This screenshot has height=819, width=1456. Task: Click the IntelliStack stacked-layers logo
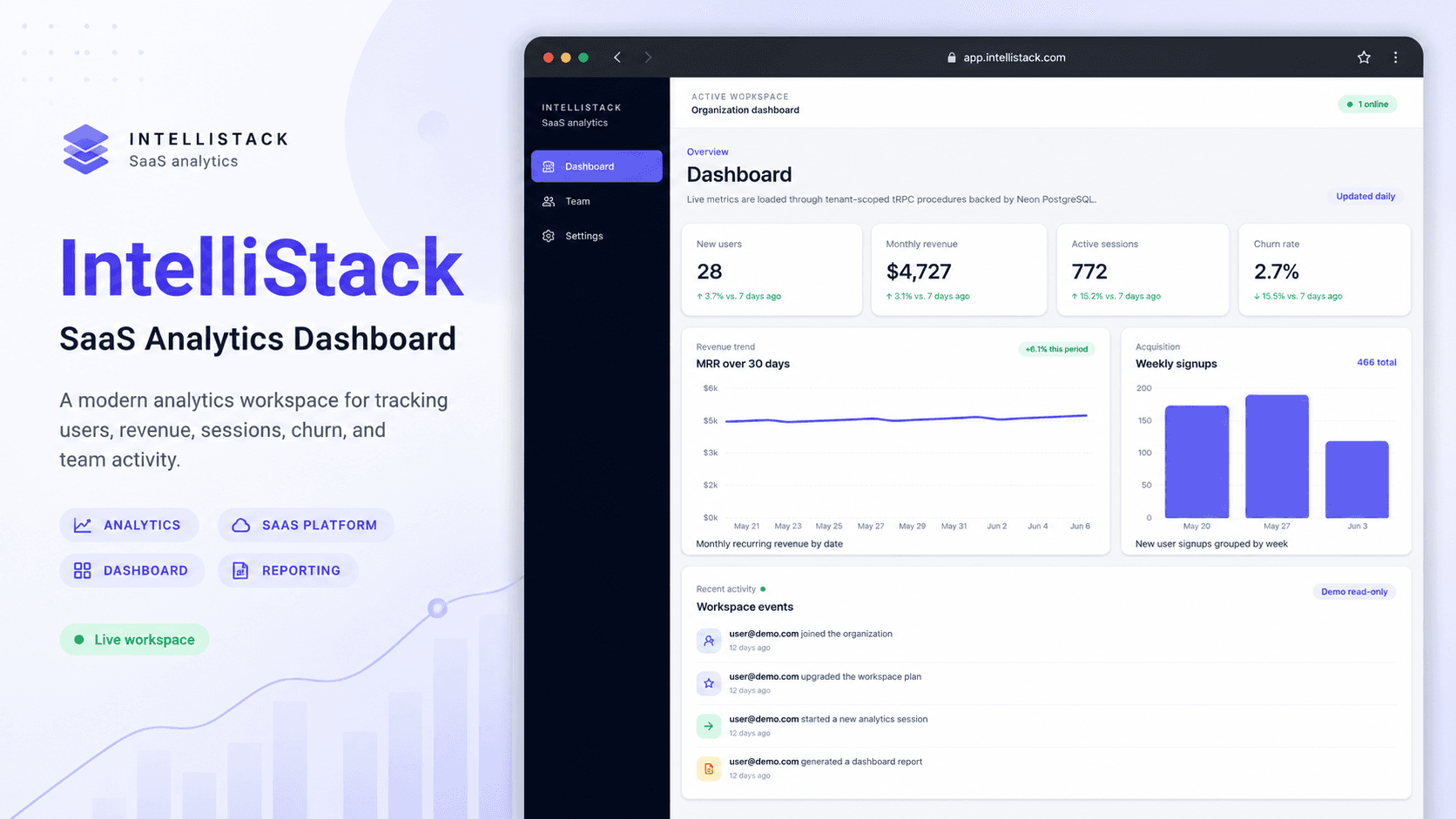tap(86, 149)
